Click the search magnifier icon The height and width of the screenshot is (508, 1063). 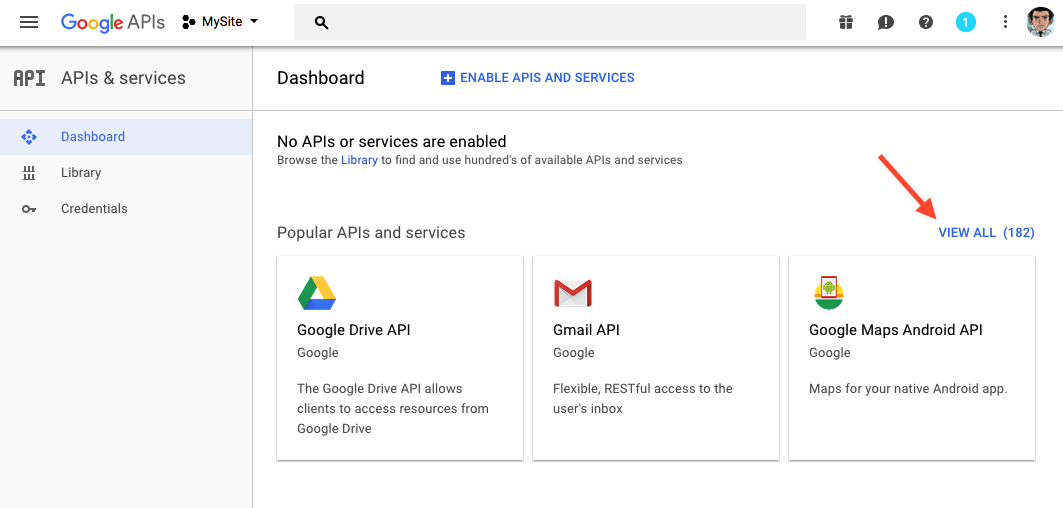[x=322, y=23]
